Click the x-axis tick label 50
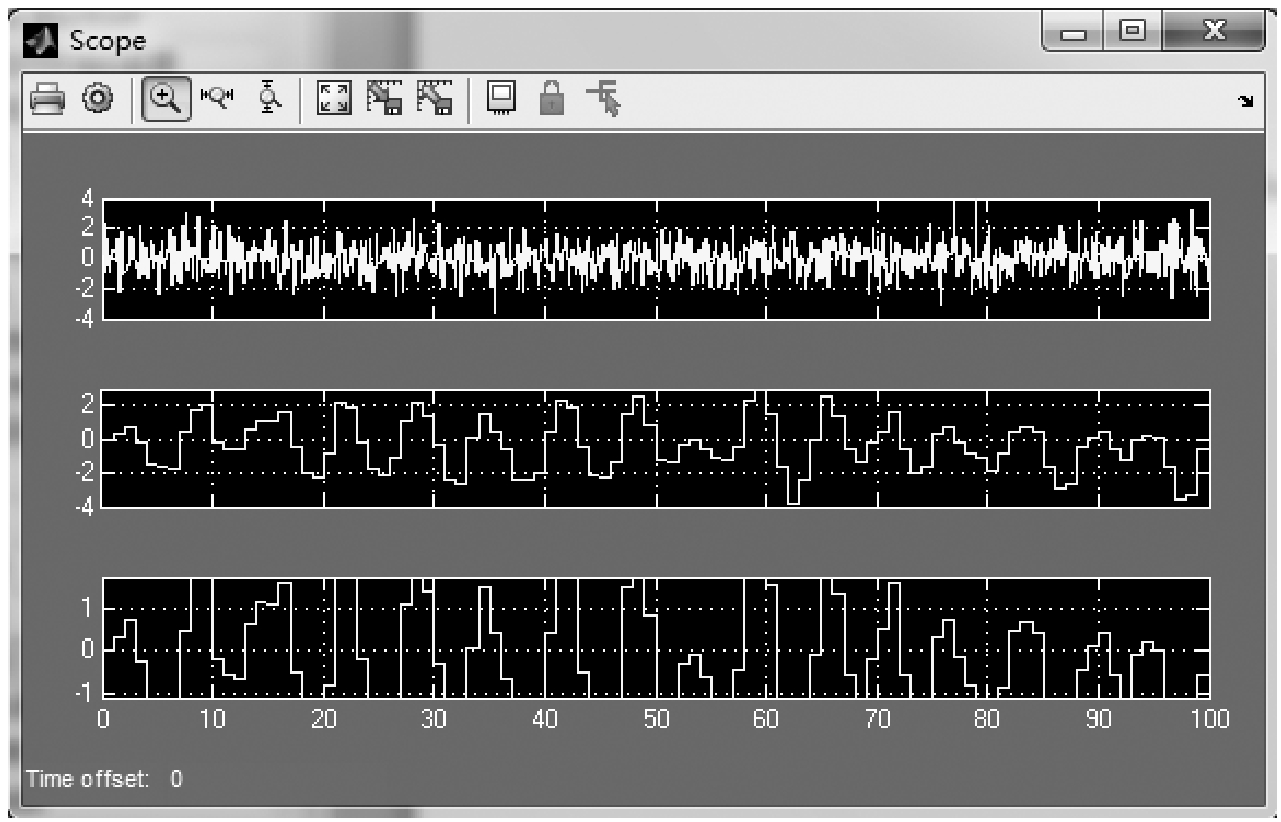This screenshot has height=822, width=1281. 655,720
